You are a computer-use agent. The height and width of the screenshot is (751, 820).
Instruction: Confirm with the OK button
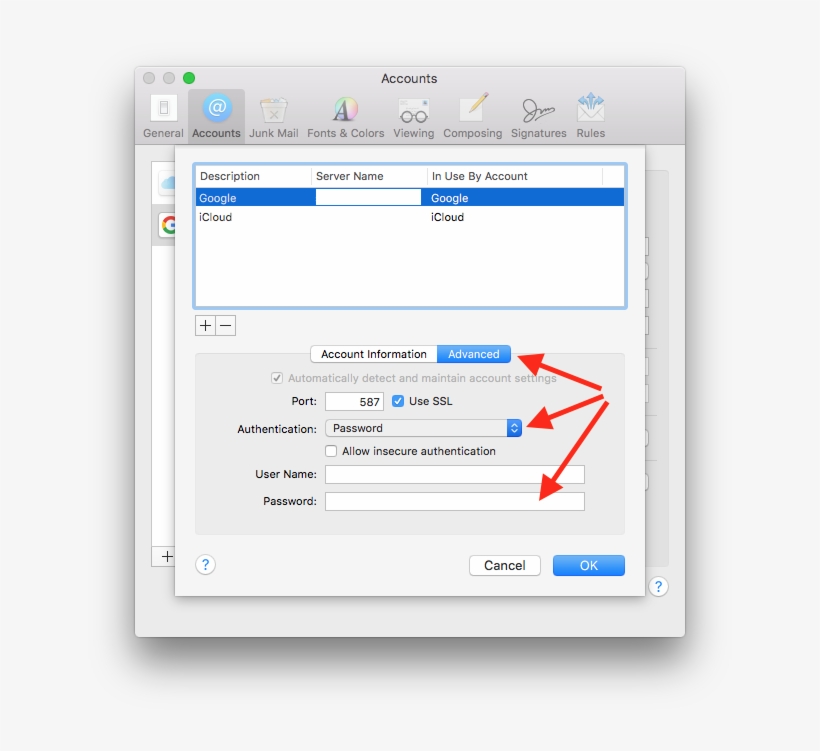pos(588,565)
